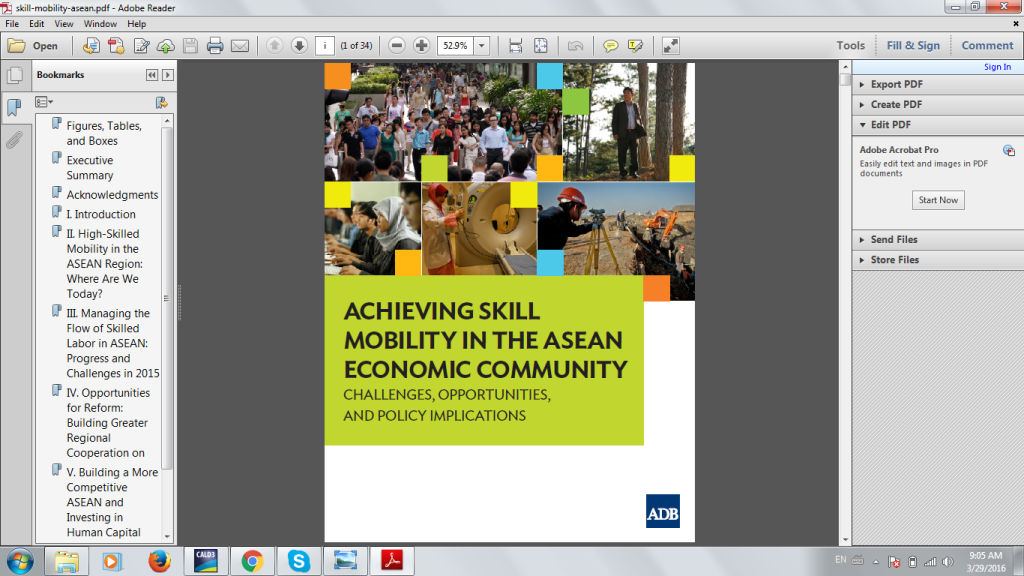Expand the Send Files section
This screenshot has width=1024, height=576.
(x=938, y=240)
